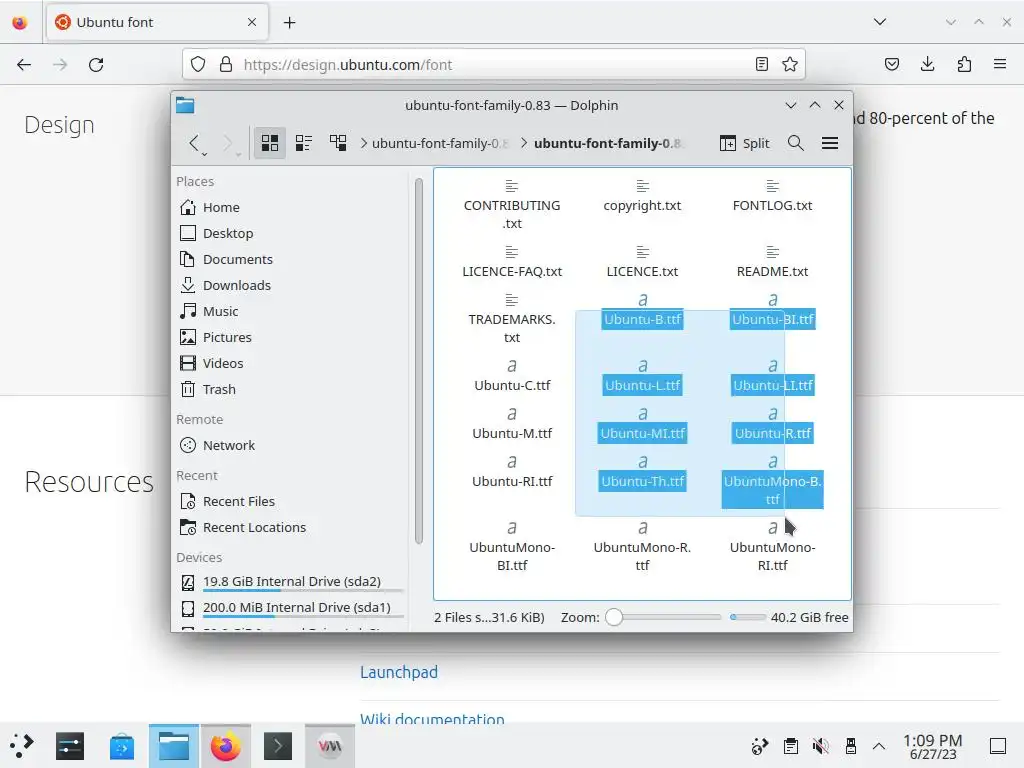Open the Launchpad link on webpage
The width and height of the screenshot is (1024, 768).
coord(399,672)
